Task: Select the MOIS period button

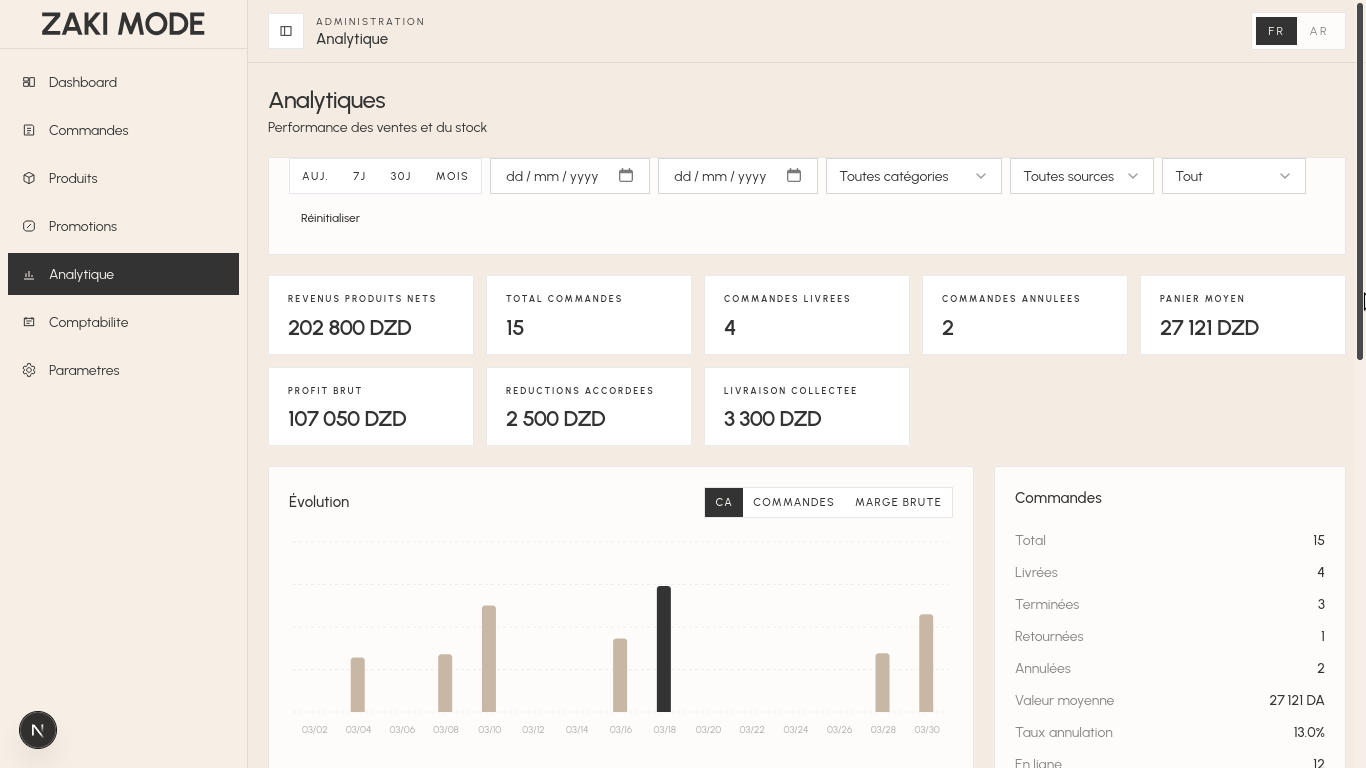Action: (452, 176)
